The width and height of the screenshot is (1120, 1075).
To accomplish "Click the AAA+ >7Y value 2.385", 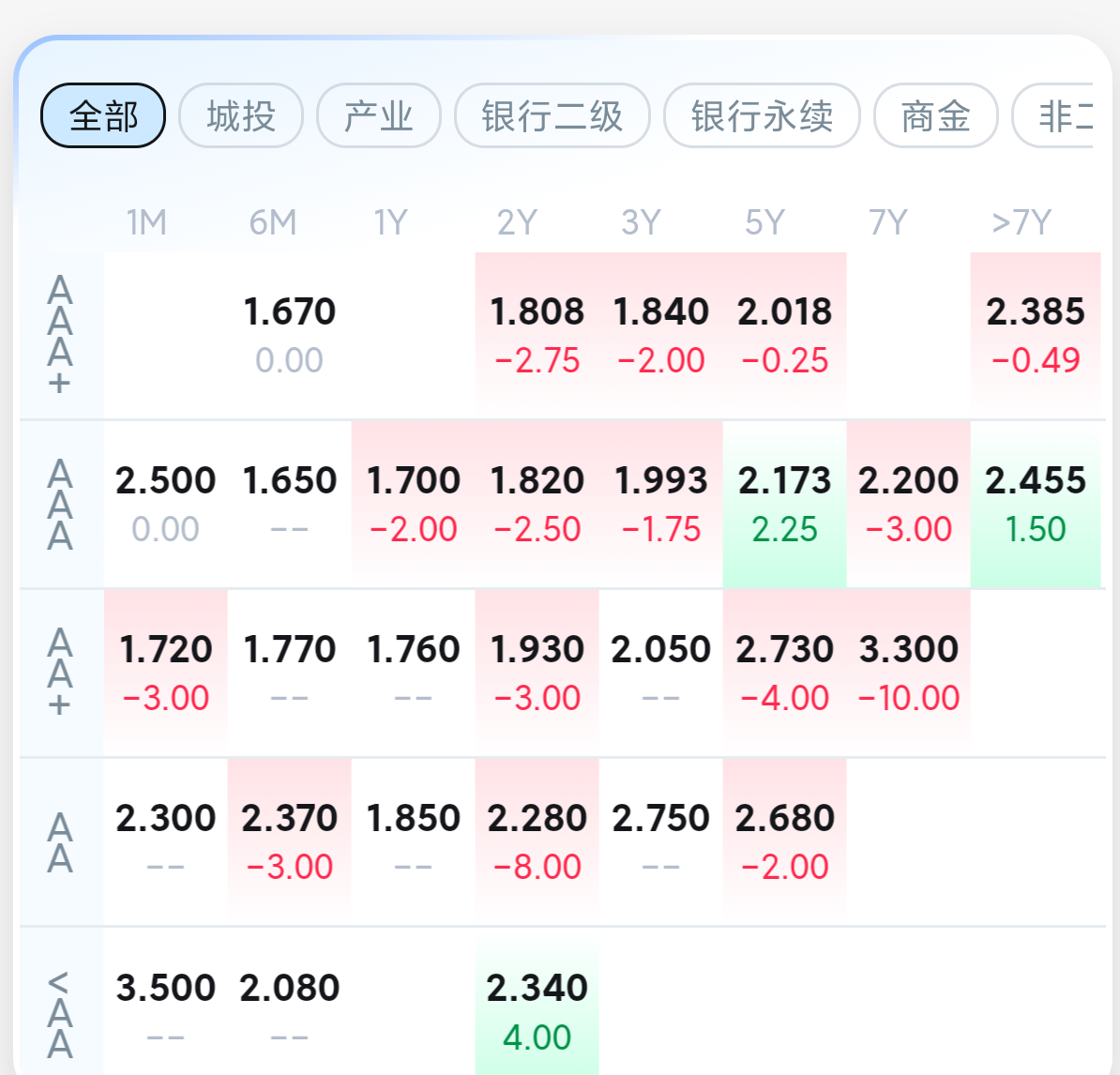I will pos(1036,334).
